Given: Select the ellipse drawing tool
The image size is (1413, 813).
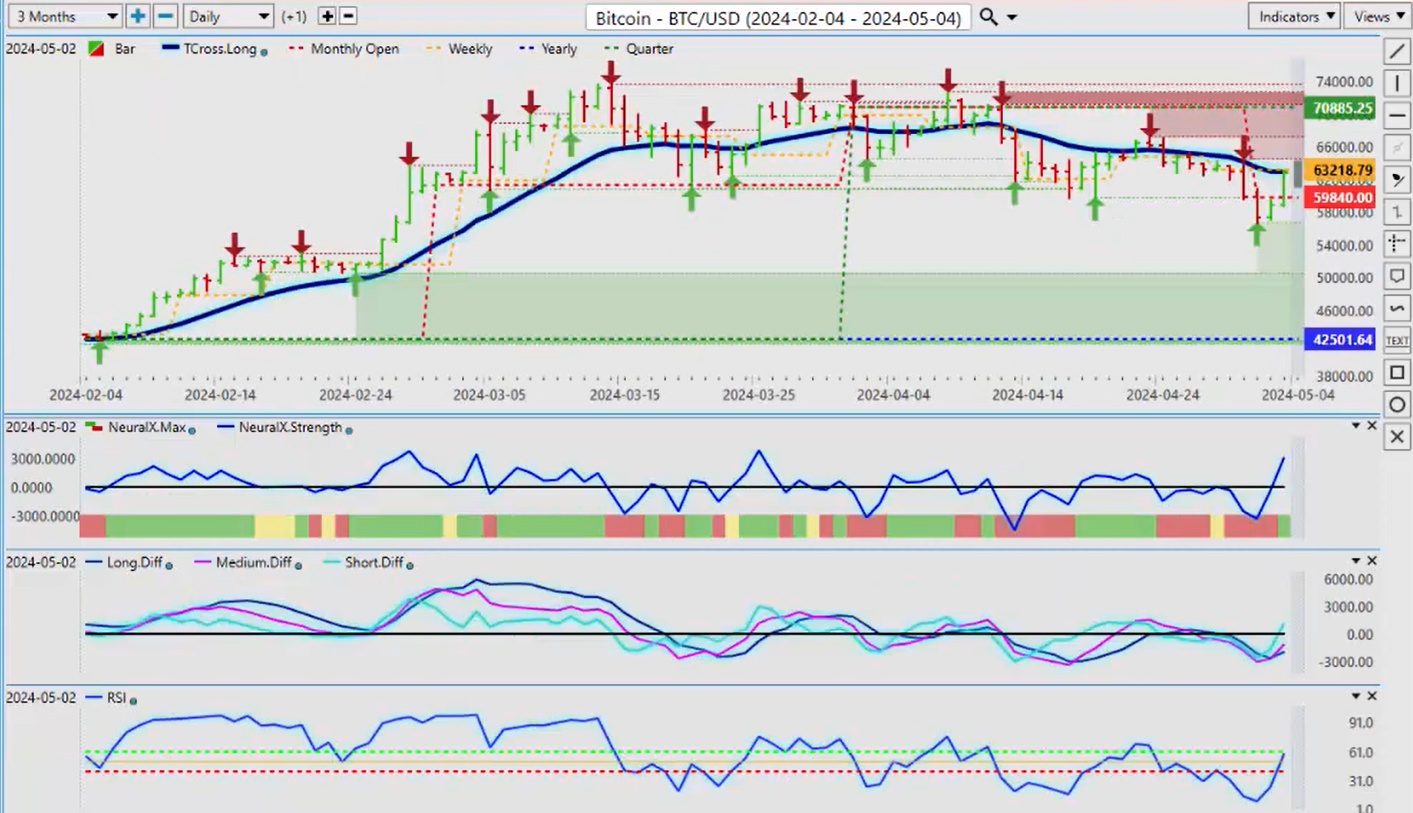Looking at the screenshot, I should click(x=1397, y=405).
